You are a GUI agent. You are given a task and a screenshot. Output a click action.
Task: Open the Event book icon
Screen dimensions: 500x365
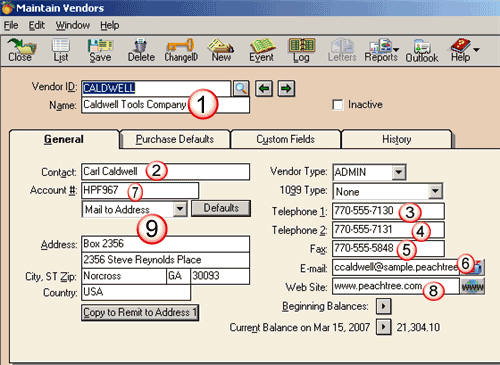pos(262,50)
